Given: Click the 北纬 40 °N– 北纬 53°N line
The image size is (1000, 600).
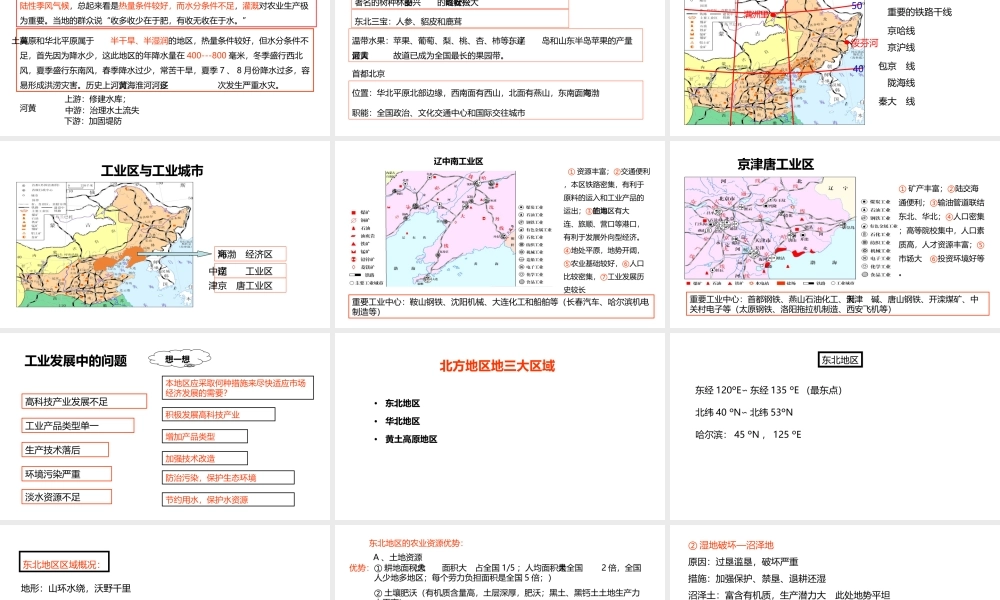Looking at the screenshot, I should [744, 413].
